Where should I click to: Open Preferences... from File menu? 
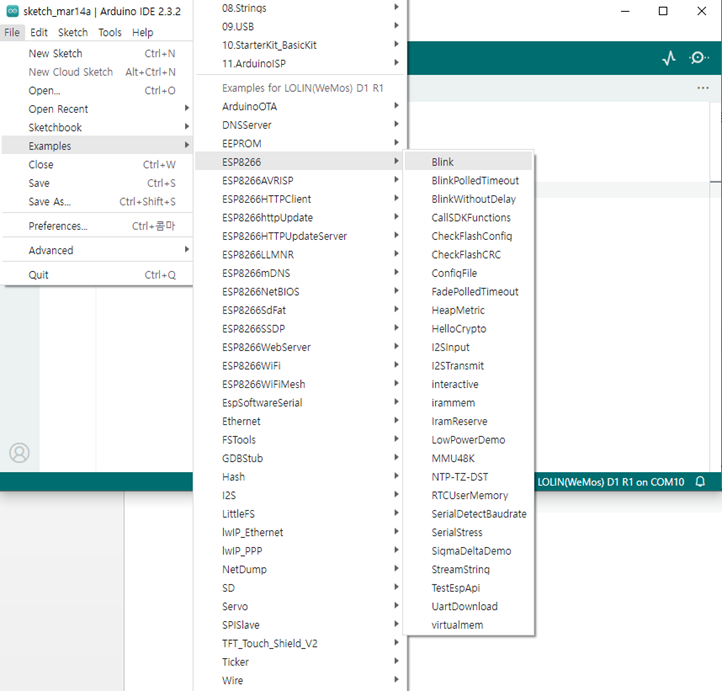[97, 226]
